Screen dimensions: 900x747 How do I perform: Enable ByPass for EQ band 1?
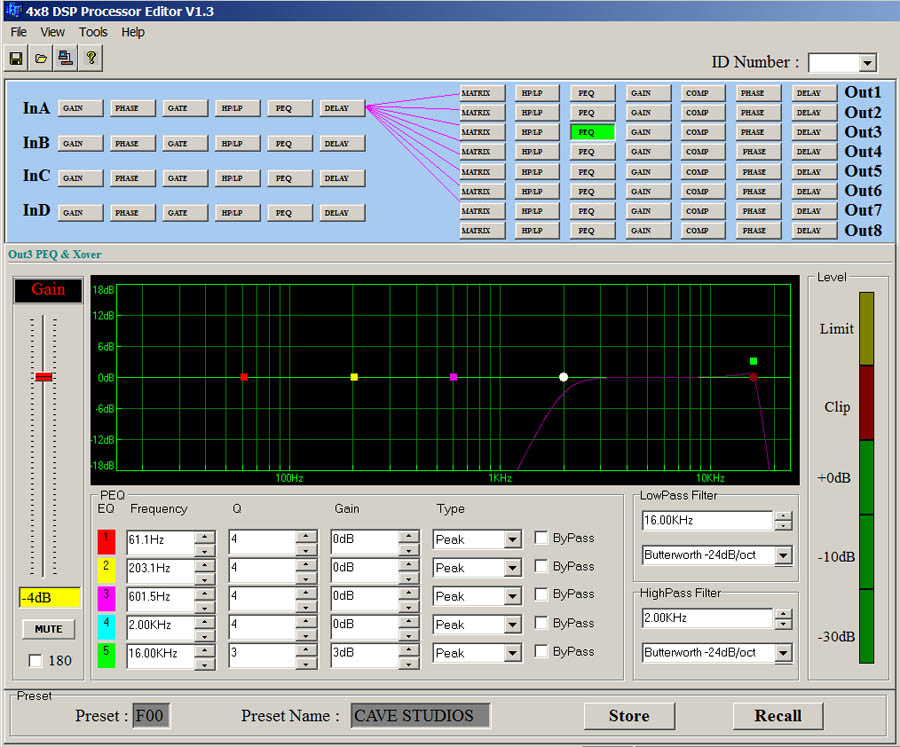[541, 538]
